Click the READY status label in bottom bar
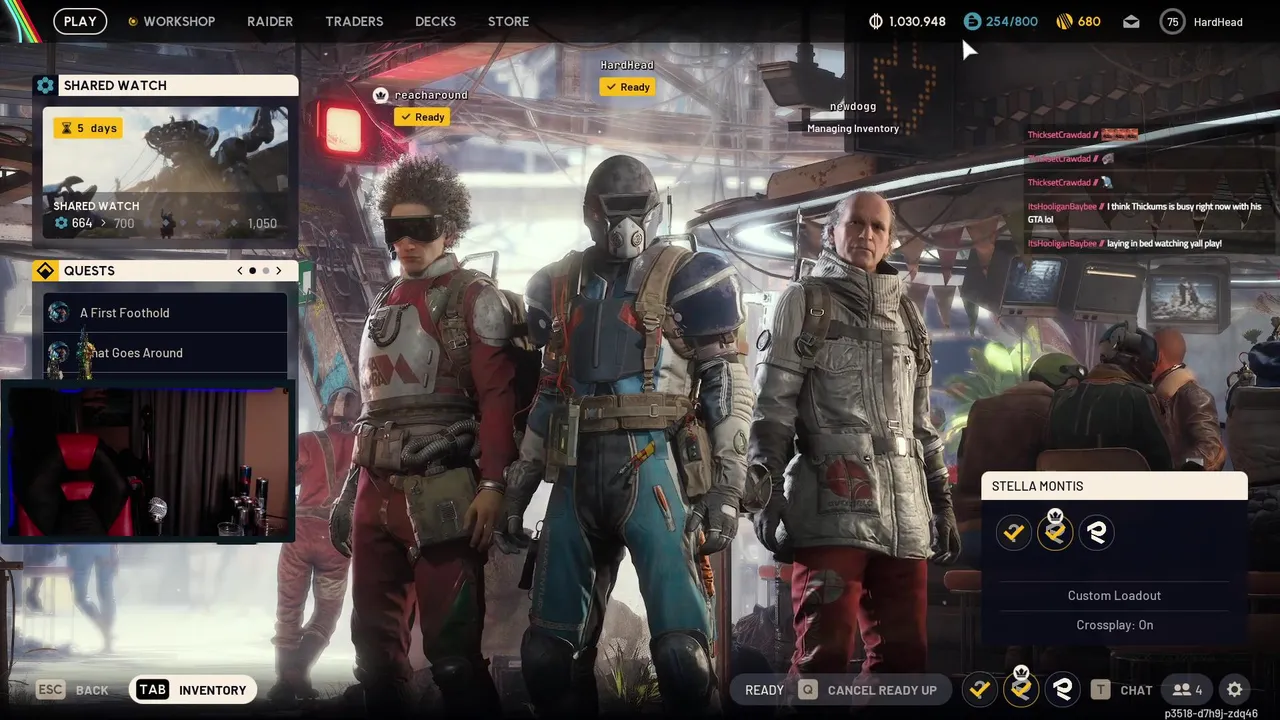 (764, 690)
